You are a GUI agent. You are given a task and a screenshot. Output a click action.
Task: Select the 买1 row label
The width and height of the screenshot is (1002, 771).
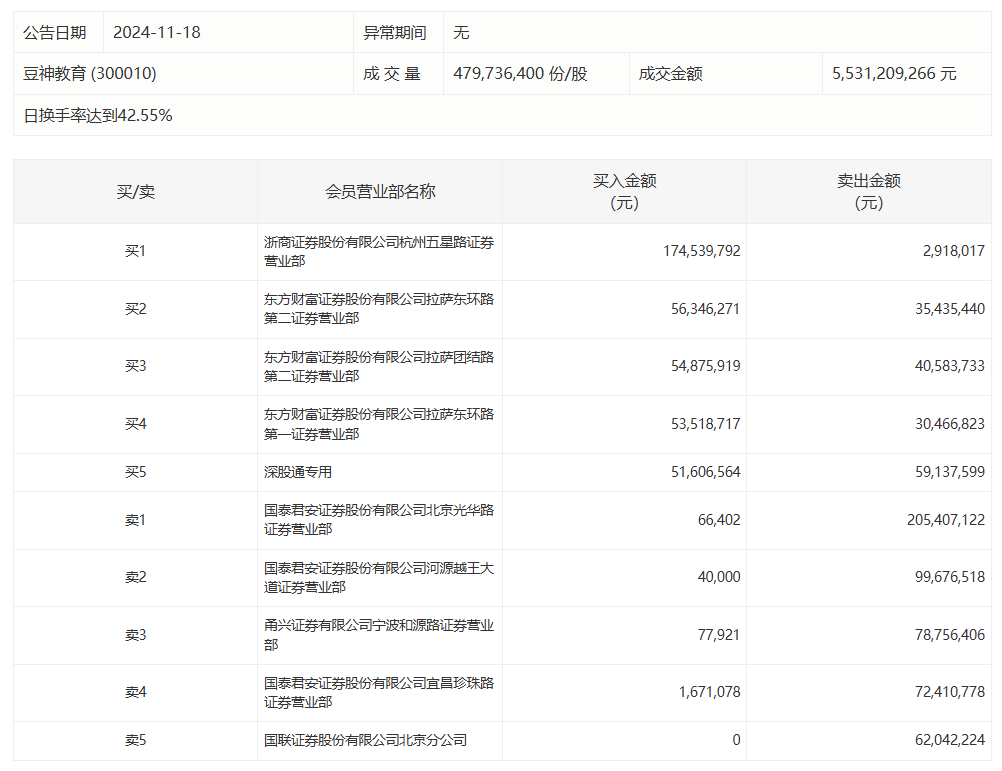135,251
